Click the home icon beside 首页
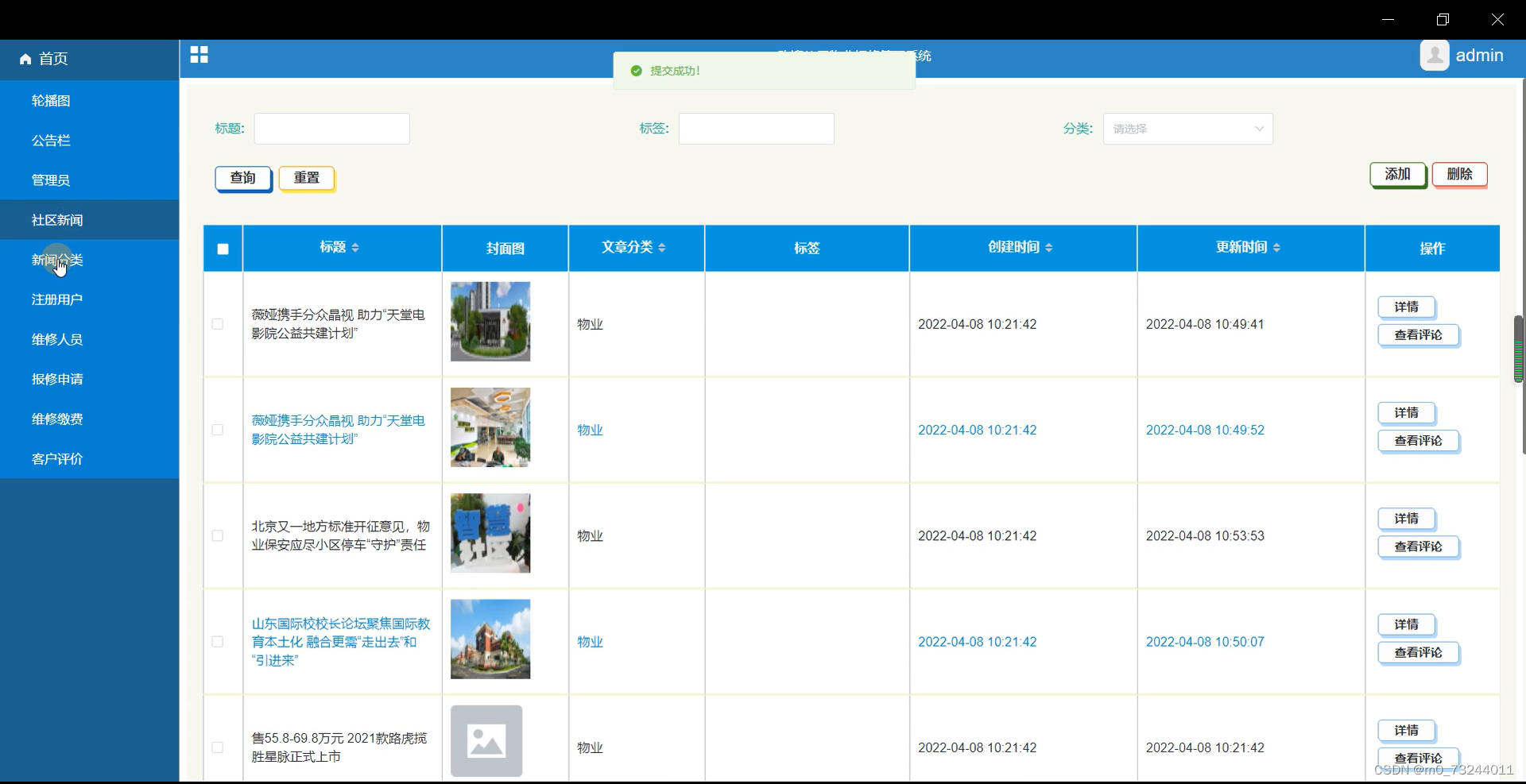Image resolution: width=1526 pixels, height=784 pixels. tap(24, 59)
